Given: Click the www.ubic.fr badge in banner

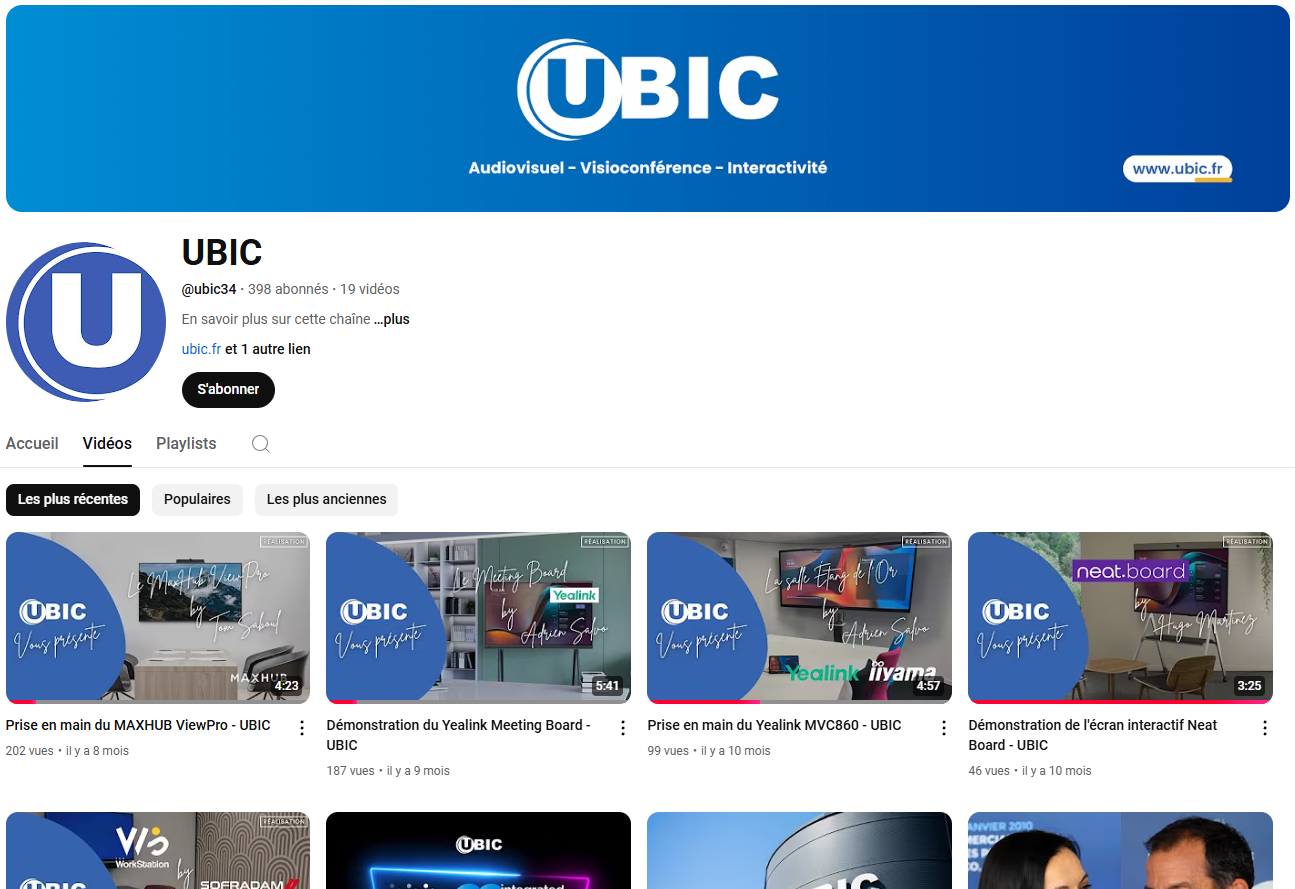Looking at the screenshot, I should pyautogui.click(x=1177, y=168).
